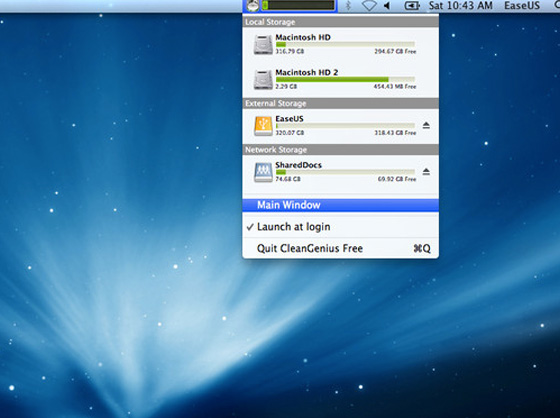Eject the EaseUS external drive
This screenshot has height=418, width=560.
426,125
